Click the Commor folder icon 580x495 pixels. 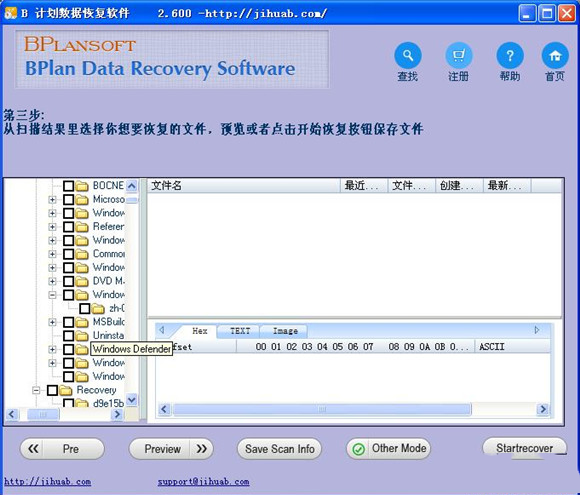82,254
